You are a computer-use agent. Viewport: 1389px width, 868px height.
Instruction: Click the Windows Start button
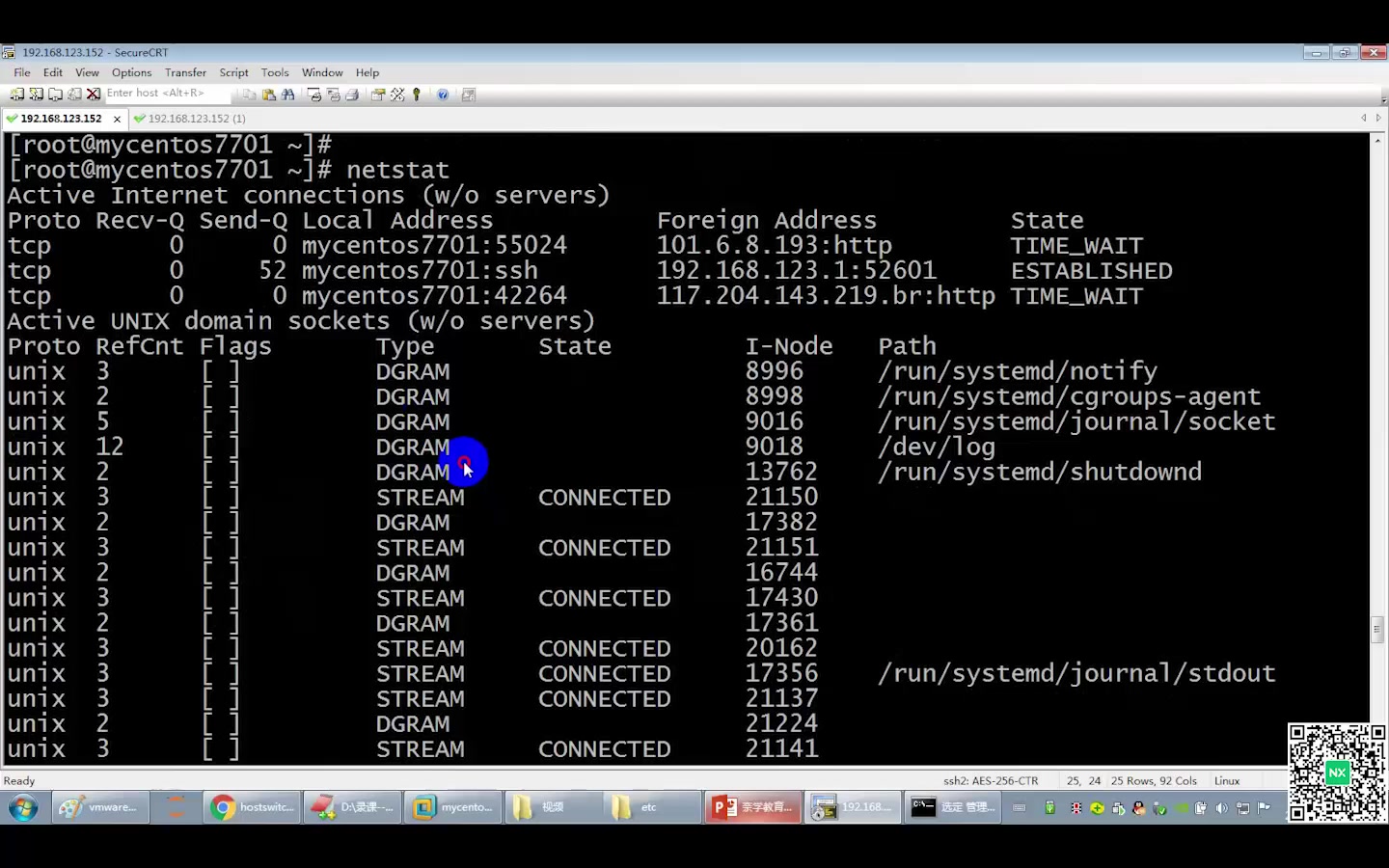(x=23, y=807)
